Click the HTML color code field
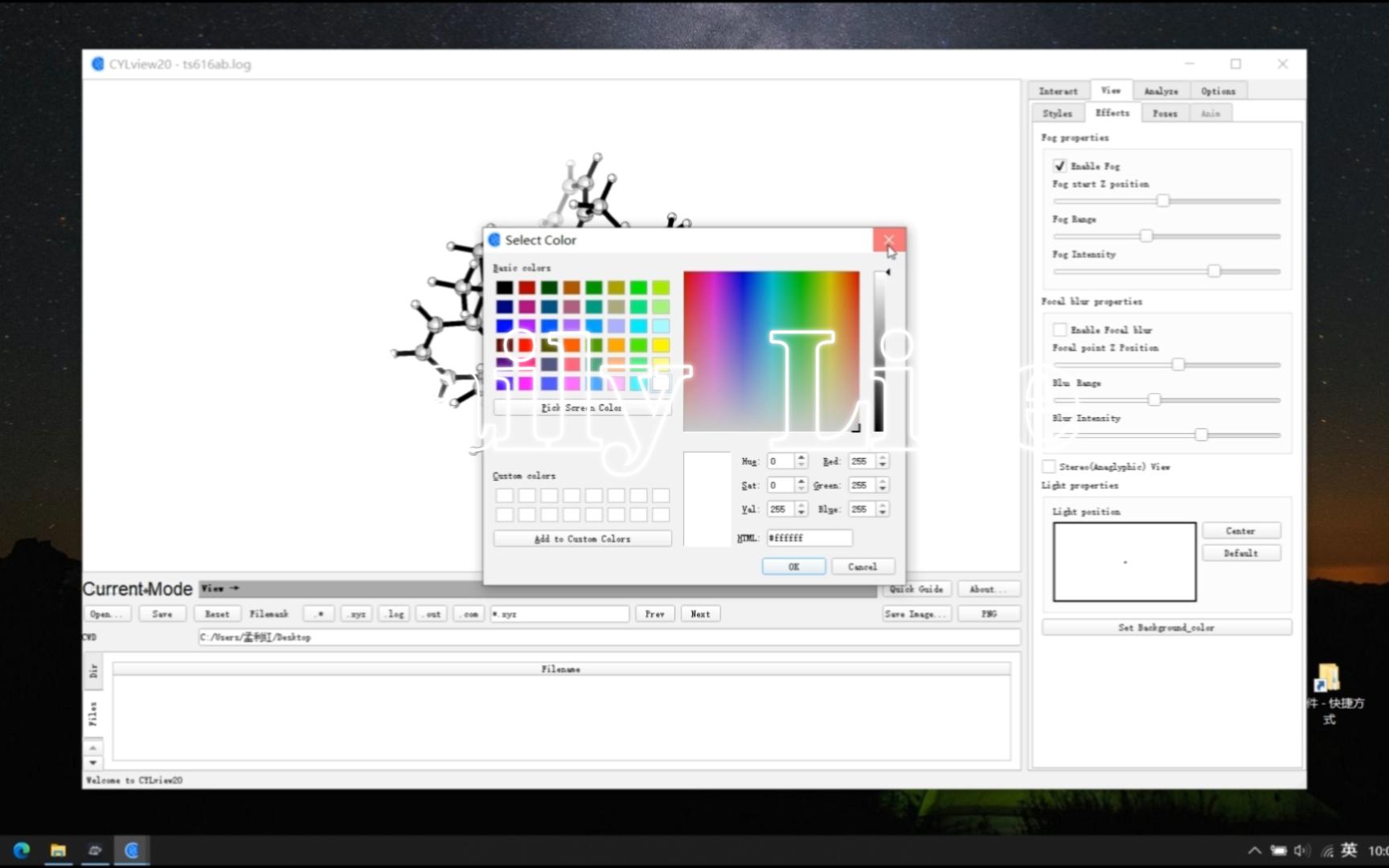 coord(809,538)
